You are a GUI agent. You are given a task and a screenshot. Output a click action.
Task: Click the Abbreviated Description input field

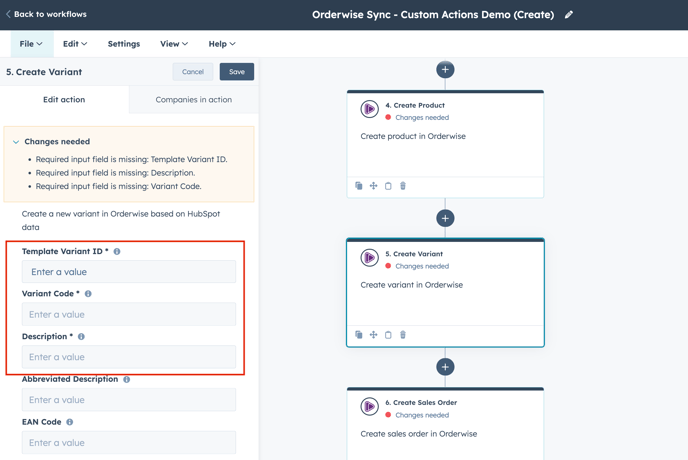coord(129,400)
